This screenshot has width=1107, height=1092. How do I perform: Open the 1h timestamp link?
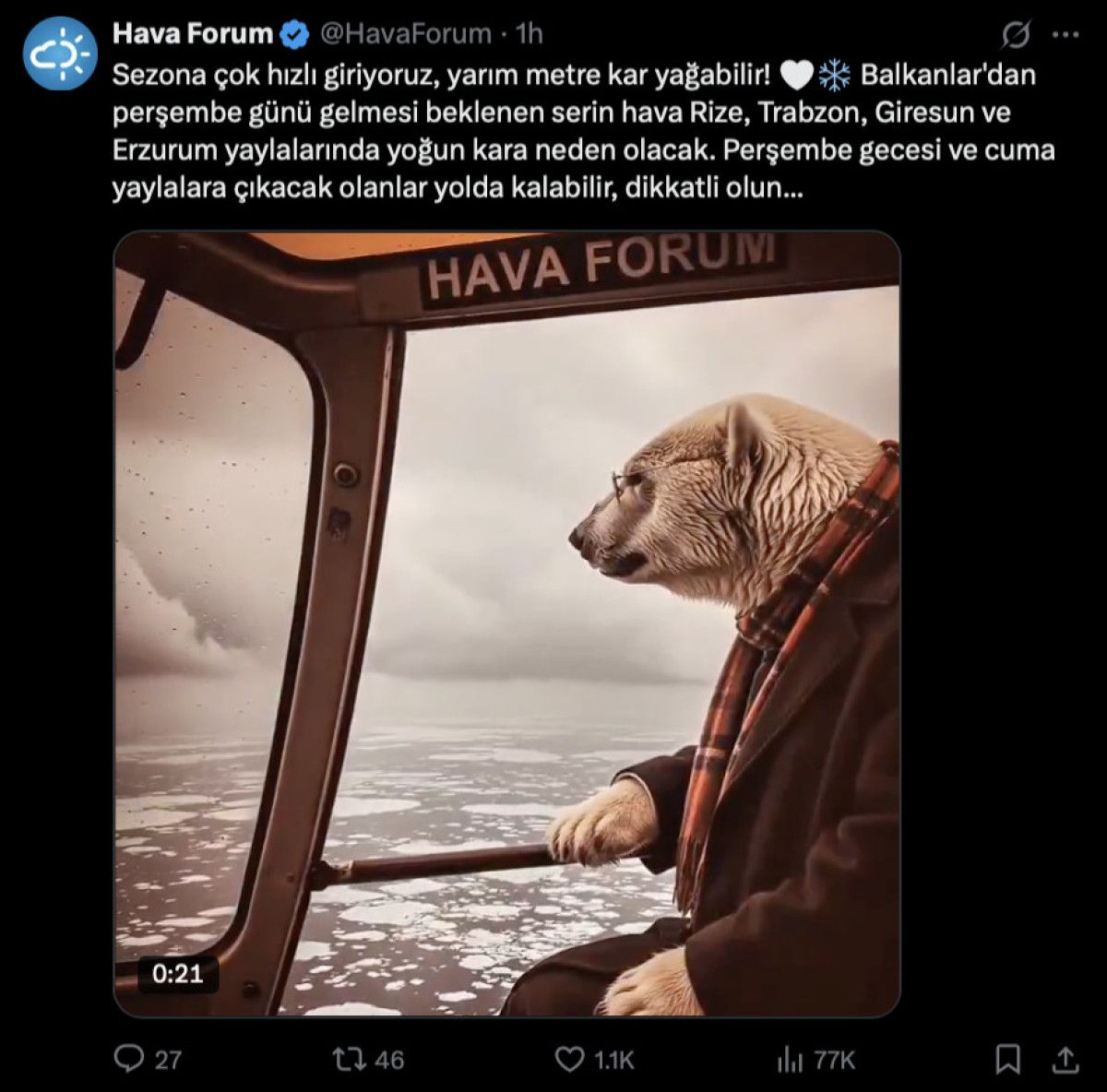(530, 35)
